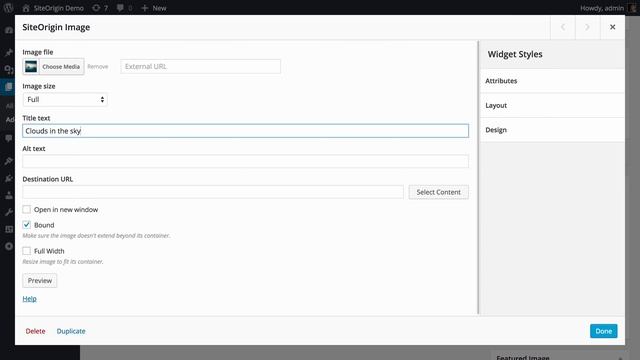This screenshot has height=360, width=640.
Task: Click the Posts pin icon in sidebar
Action: pyautogui.click(x=9, y=52)
